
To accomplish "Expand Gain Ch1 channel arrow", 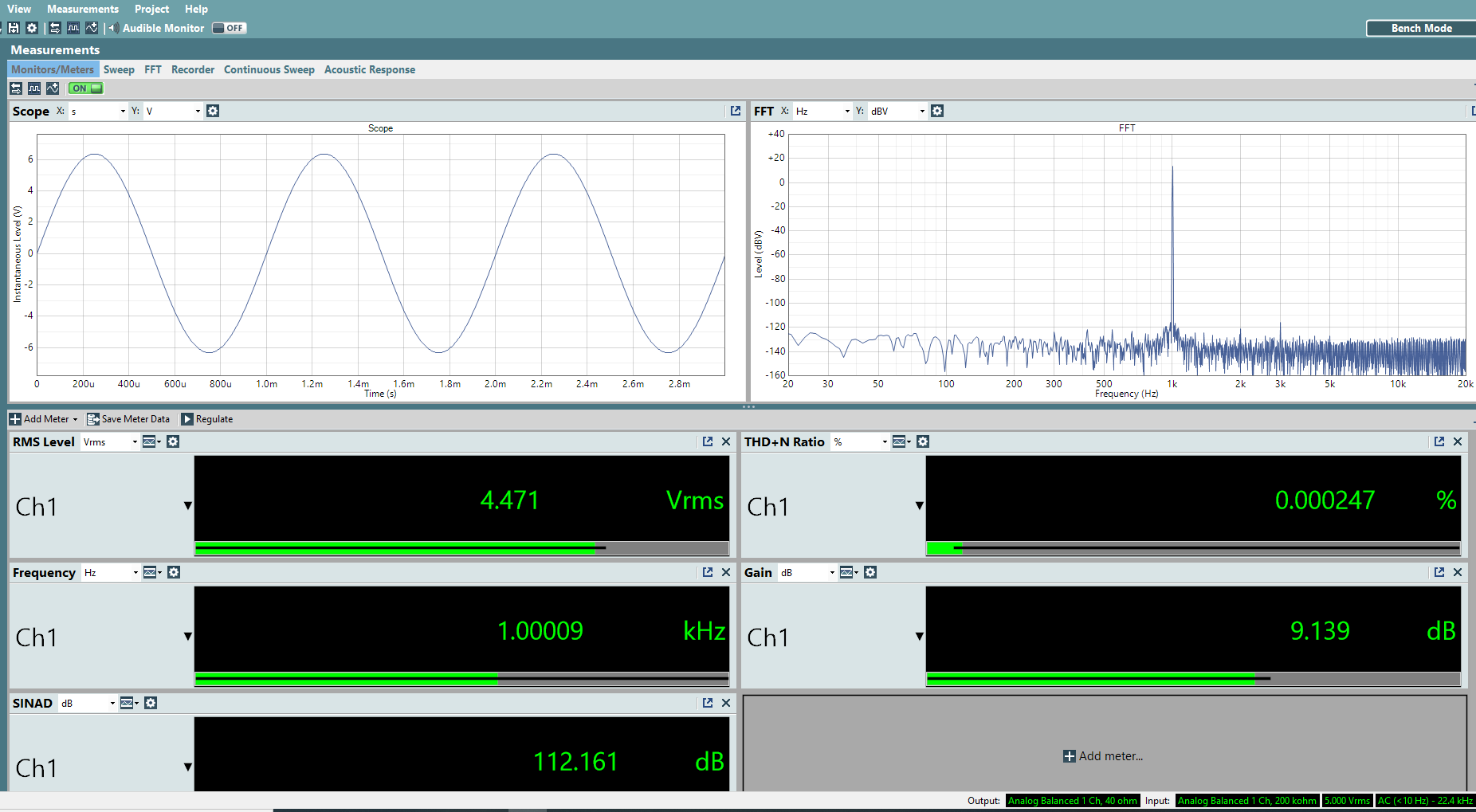I will point(920,636).
